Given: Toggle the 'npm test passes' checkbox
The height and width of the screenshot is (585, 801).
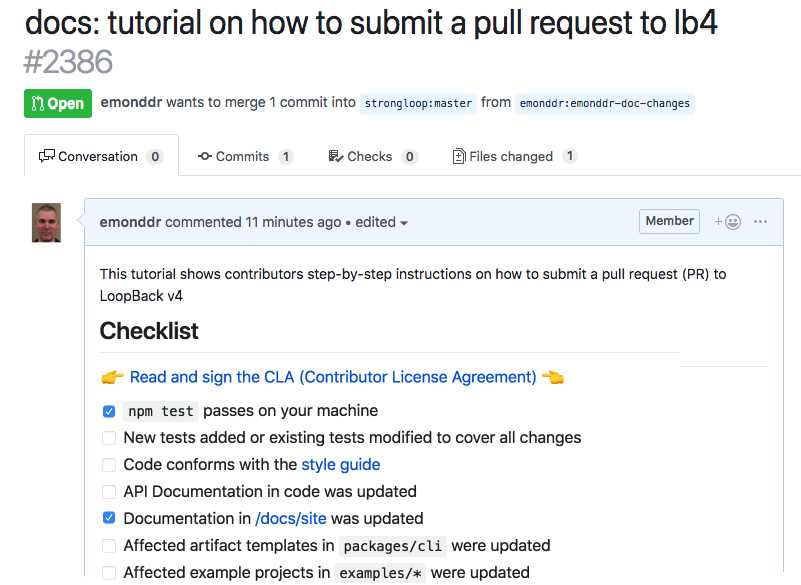Looking at the screenshot, I should (x=109, y=411).
